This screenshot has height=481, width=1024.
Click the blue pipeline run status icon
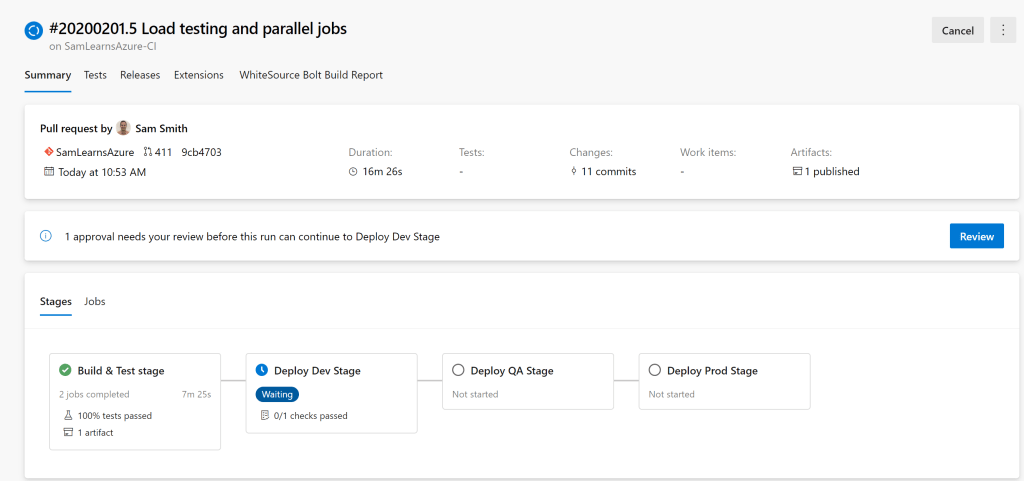(33, 30)
